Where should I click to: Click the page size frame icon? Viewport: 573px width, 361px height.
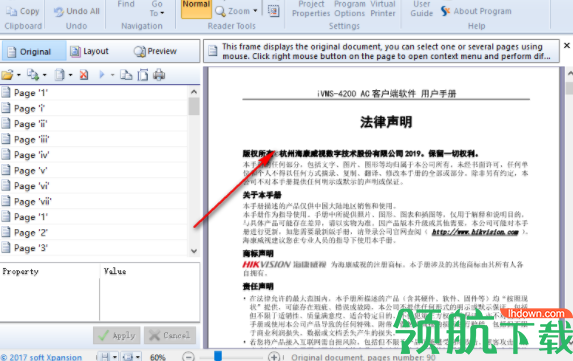pos(143,75)
